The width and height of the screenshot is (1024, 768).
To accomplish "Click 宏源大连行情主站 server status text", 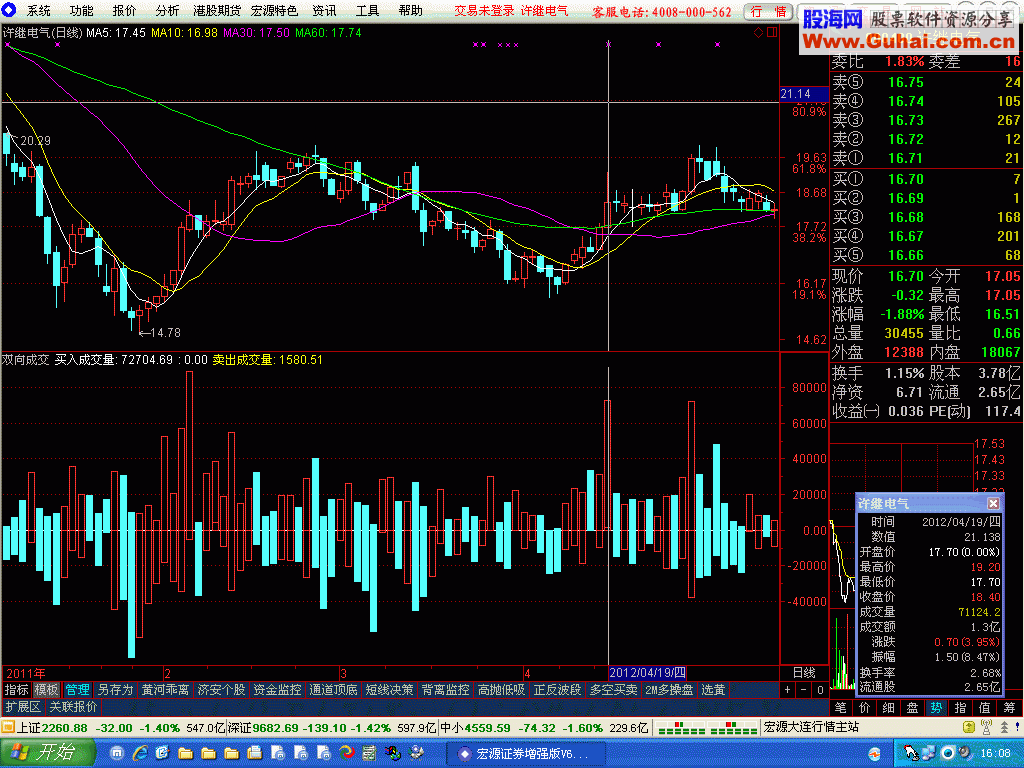I will click(x=811, y=728).
